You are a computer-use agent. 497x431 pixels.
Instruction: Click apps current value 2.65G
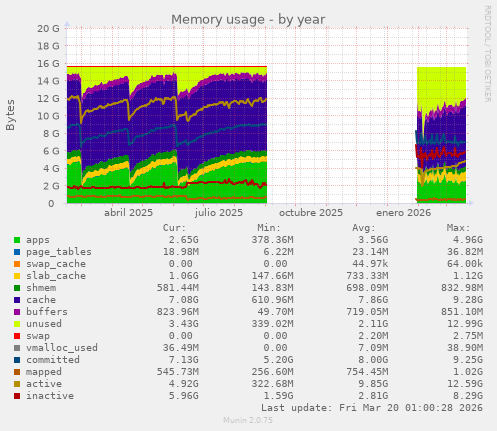[x=183, y=240]
